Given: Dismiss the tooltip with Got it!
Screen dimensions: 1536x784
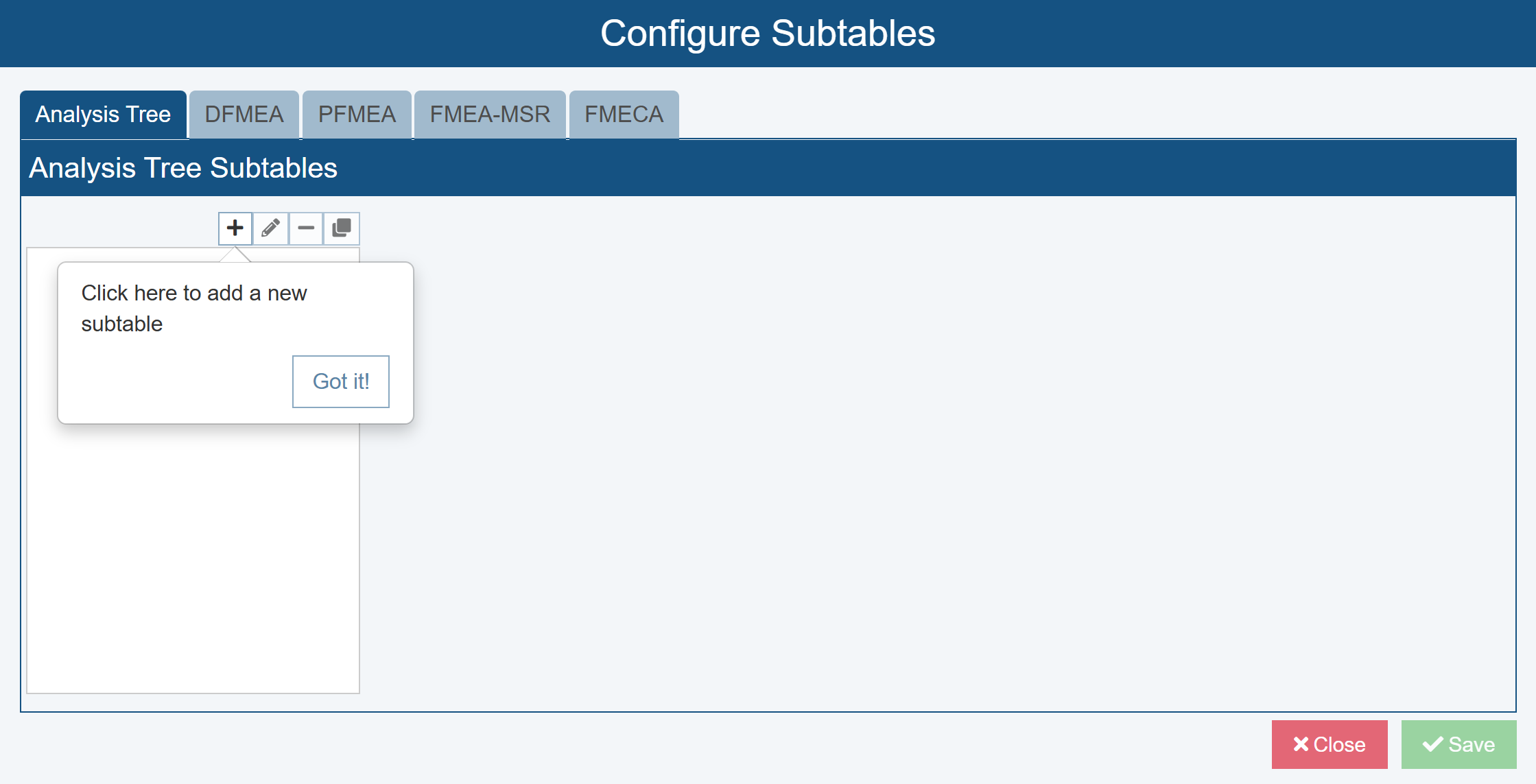Looking at the screenshot, I should pyautogui.click(x=341, y=381).
